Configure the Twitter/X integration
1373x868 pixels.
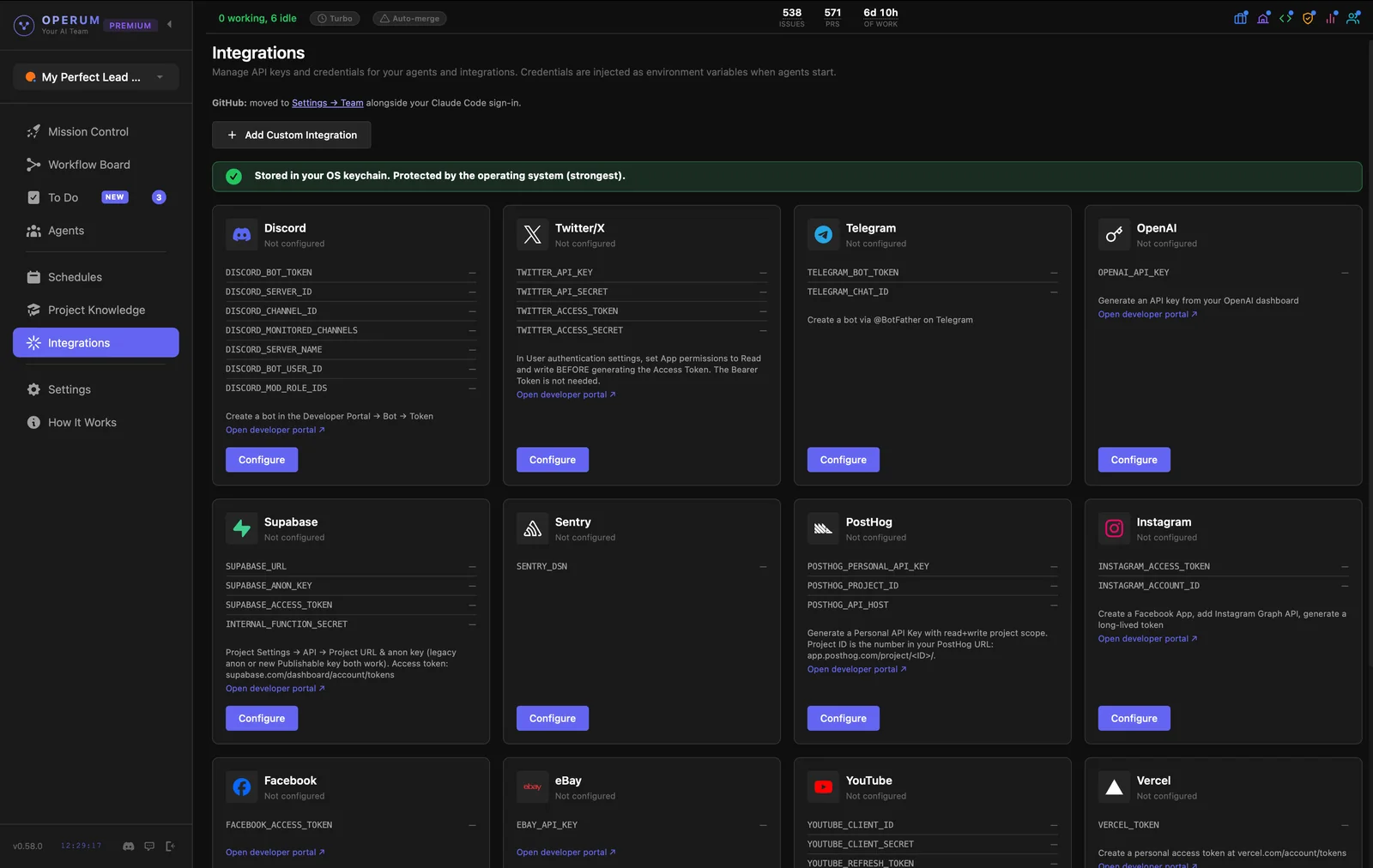point(553,460)
